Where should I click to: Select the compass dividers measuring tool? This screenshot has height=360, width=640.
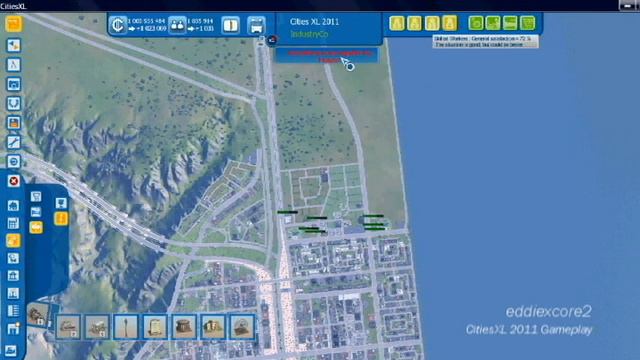tap(13, 64)
